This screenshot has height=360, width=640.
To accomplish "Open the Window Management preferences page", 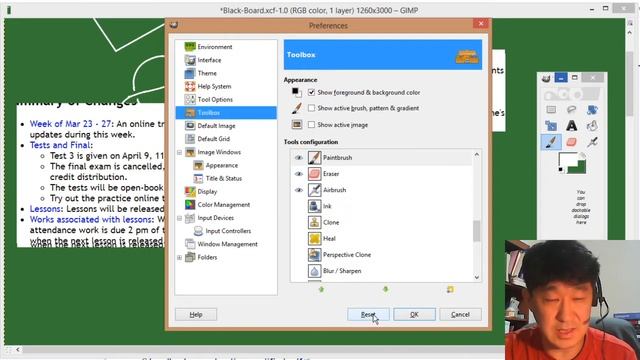I will coord(226,244).
